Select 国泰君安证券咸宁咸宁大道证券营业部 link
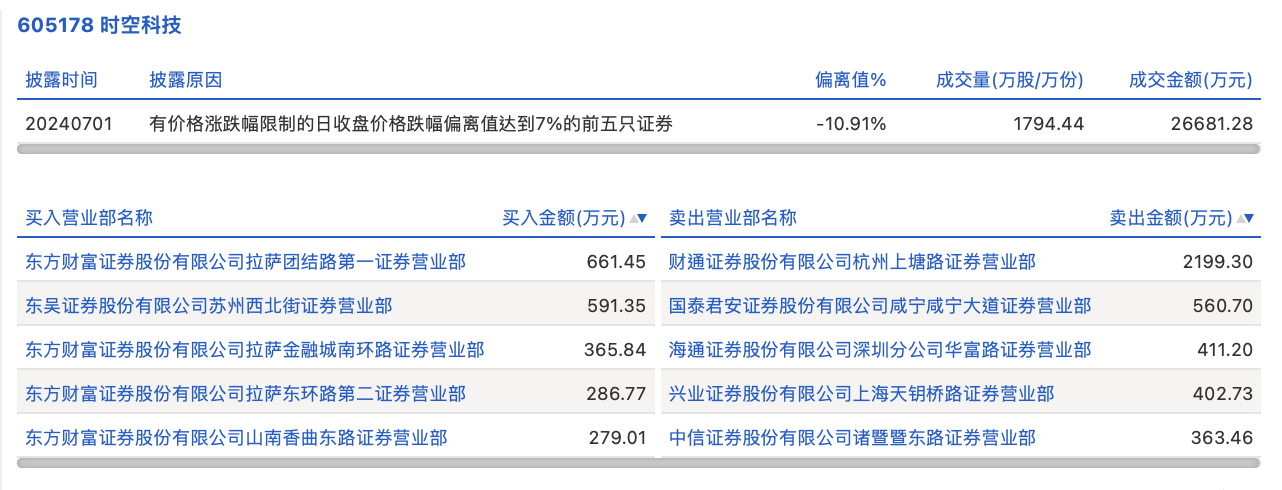 [x=880, y=306]
